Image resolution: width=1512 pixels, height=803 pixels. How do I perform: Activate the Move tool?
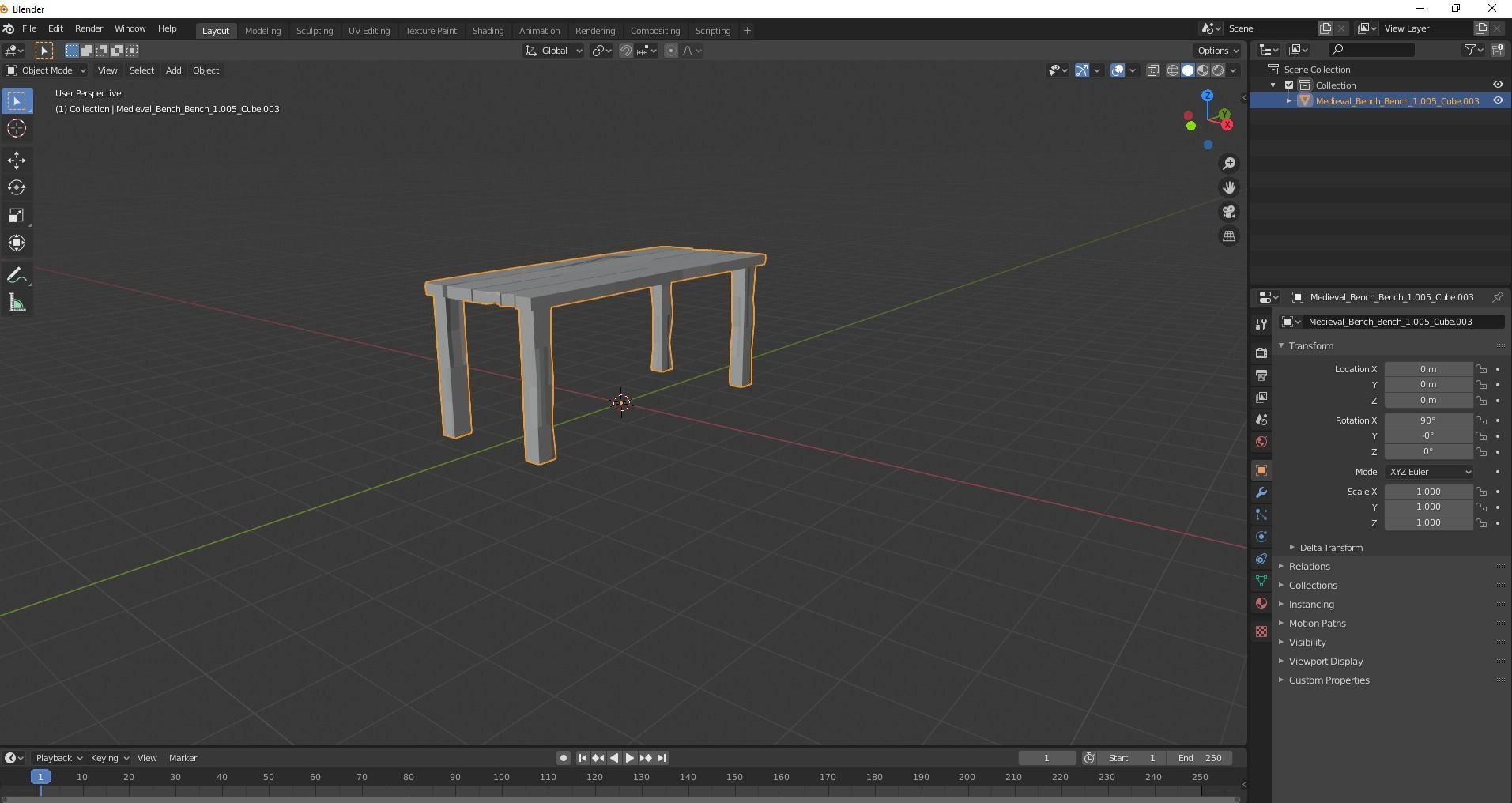point(17,160)
